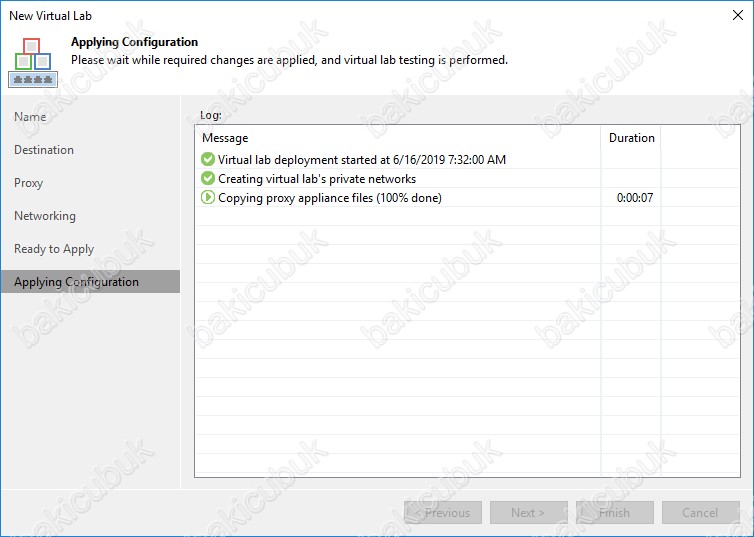This screenshot has width=754, height=537.
Task: Click the 'Please wait while required changes' description
Action: 289,60
